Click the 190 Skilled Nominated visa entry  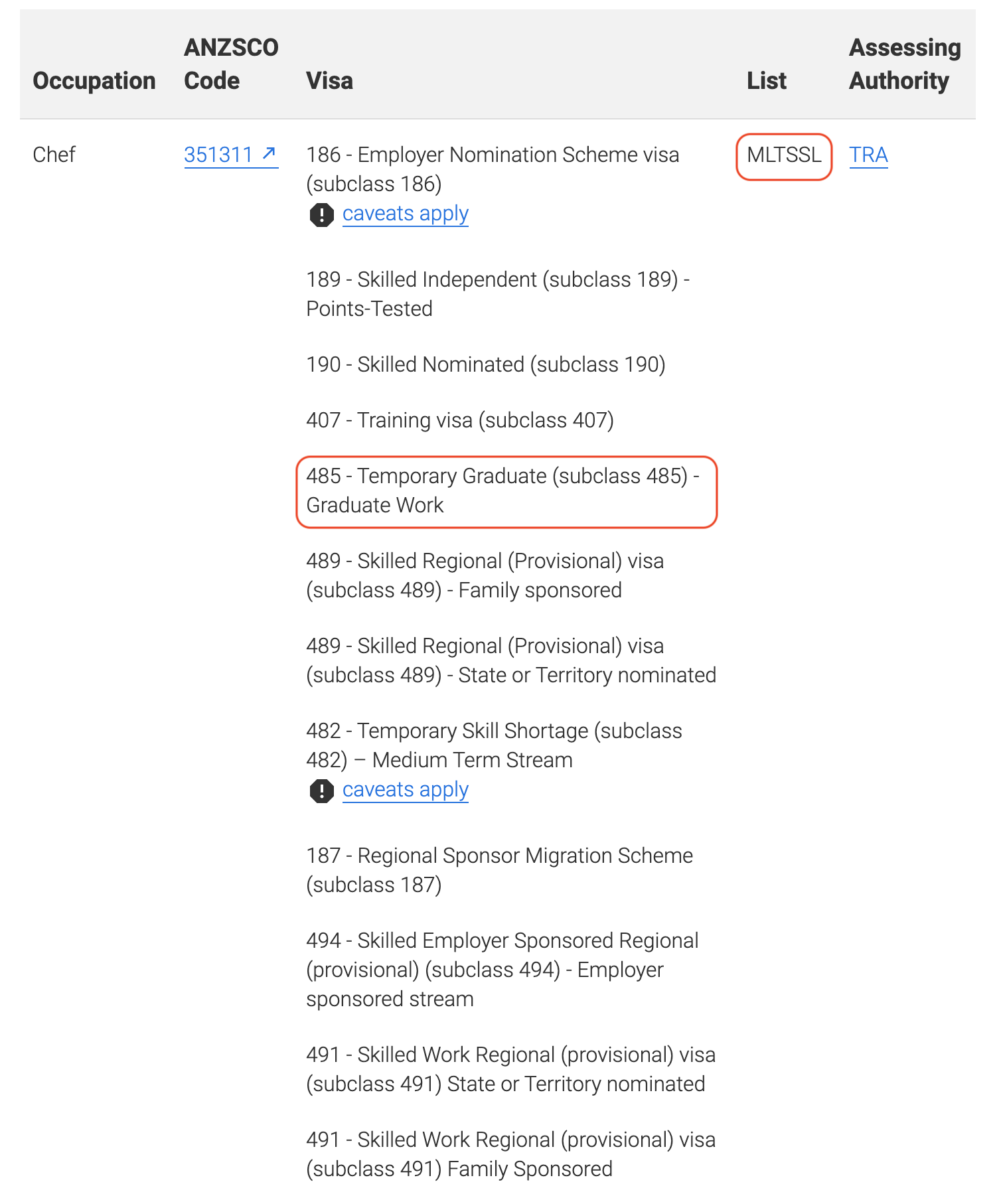(x=485, y=364)
